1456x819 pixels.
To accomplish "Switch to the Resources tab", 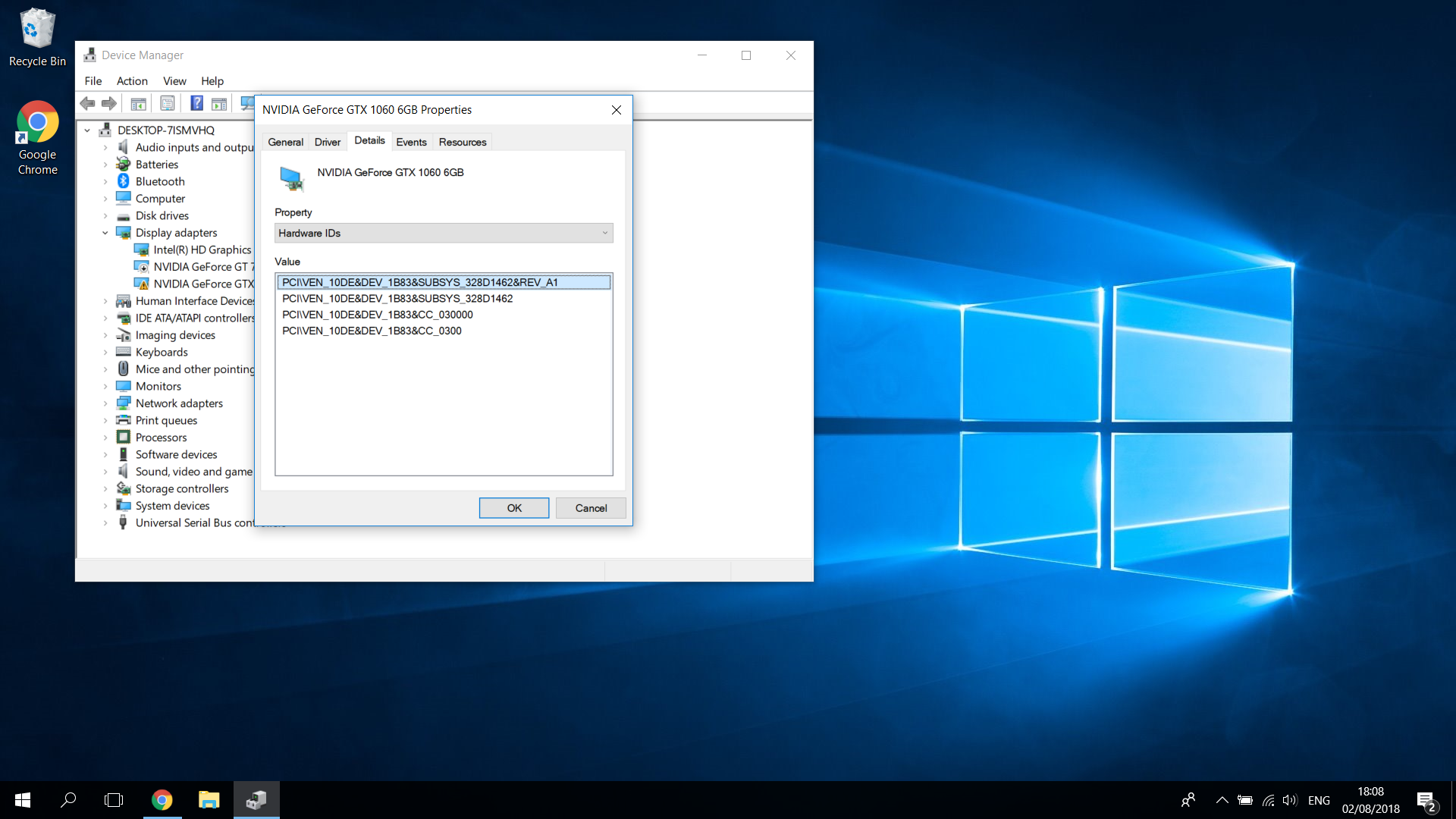I will [463, 142].
